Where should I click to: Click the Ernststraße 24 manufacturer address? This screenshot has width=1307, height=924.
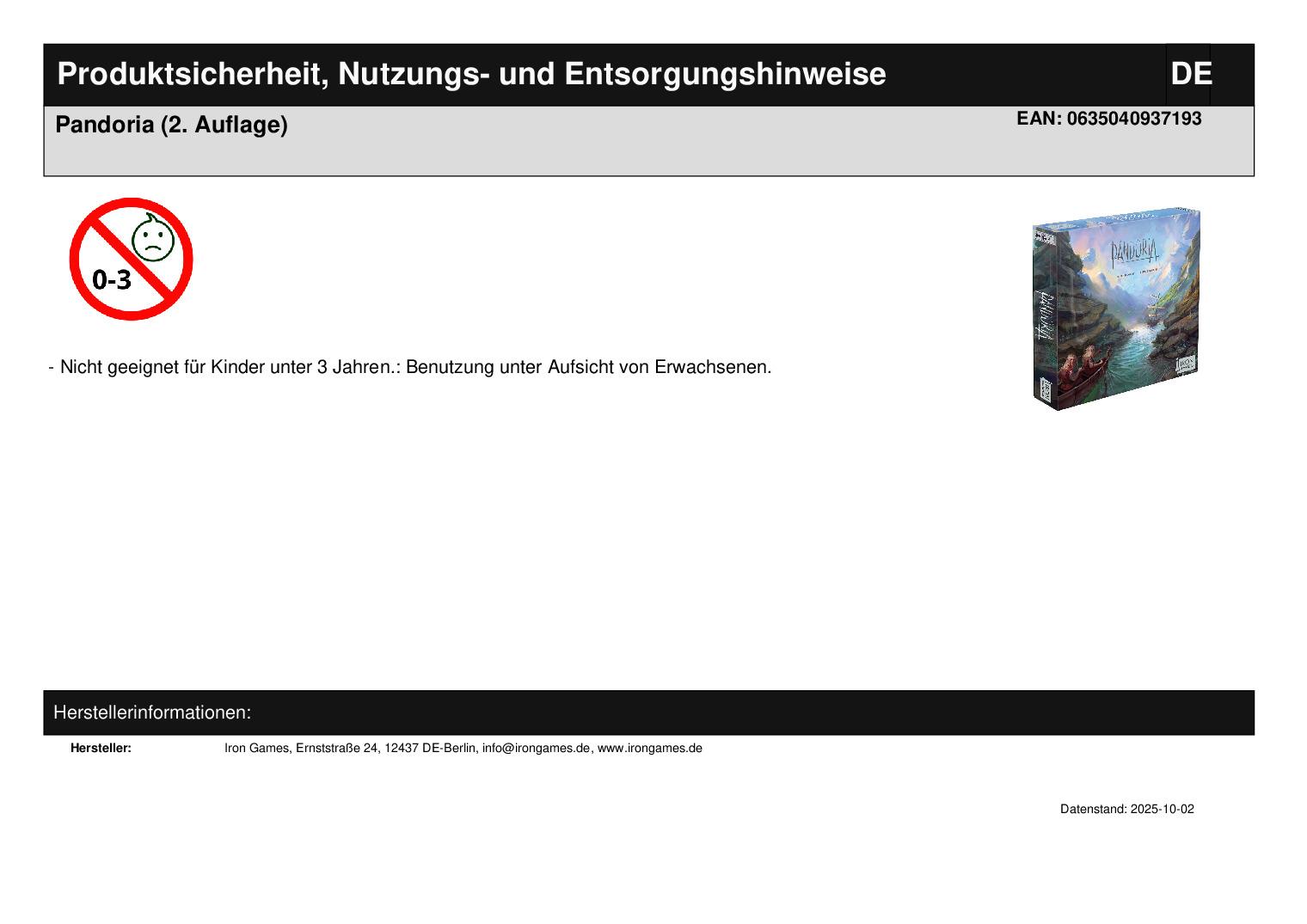point(337,749)
